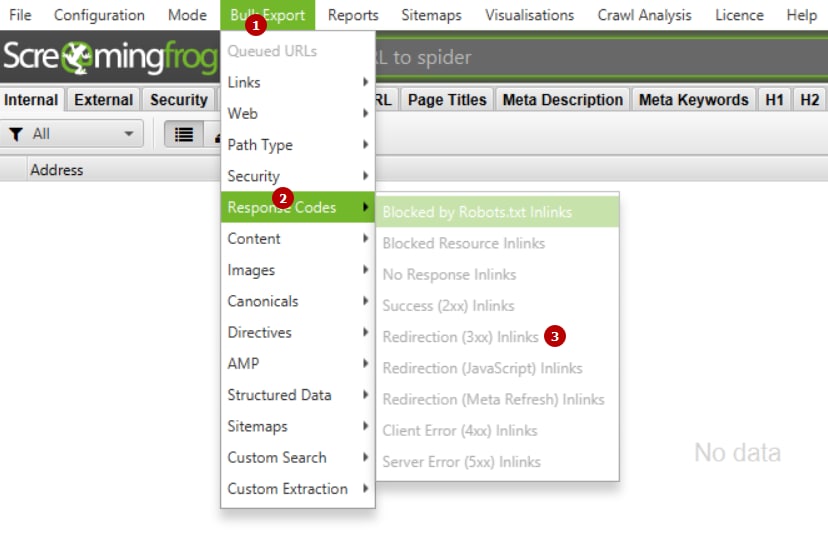Open the Visualisations menu
The image size is (828, 539).
coord(529,15)
